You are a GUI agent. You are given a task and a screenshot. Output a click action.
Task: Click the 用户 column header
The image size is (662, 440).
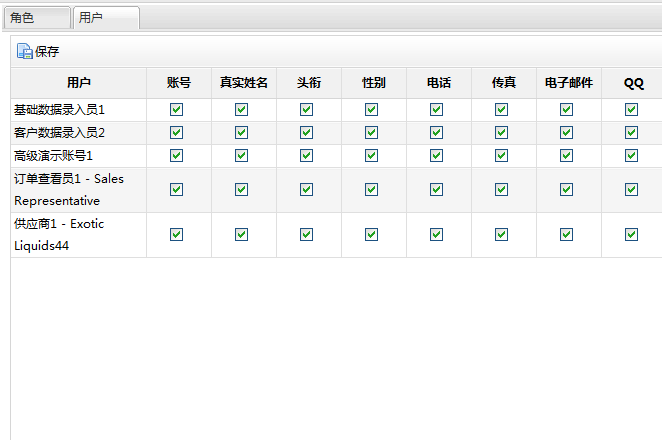(x=79, y=83)
